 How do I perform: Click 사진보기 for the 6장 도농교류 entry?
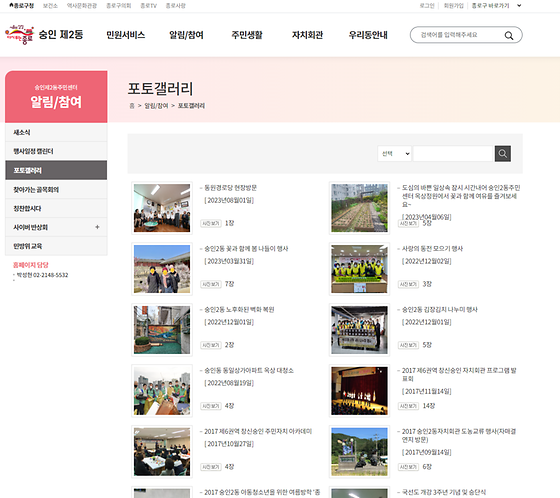point(408,467)
